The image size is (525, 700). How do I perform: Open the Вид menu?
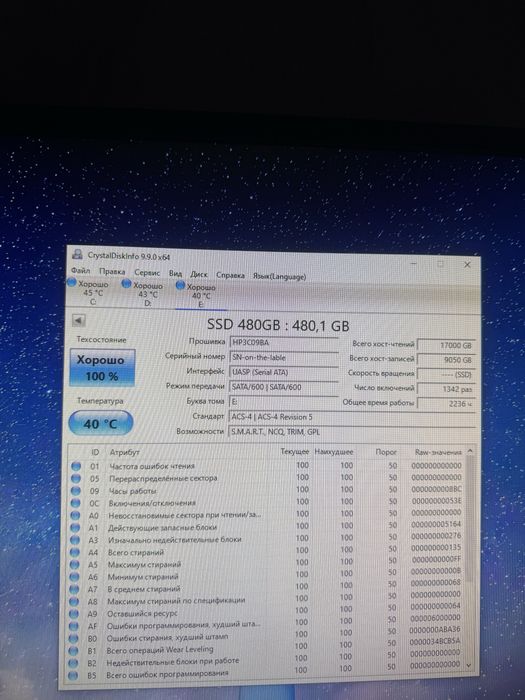click(x=175, y=273)
